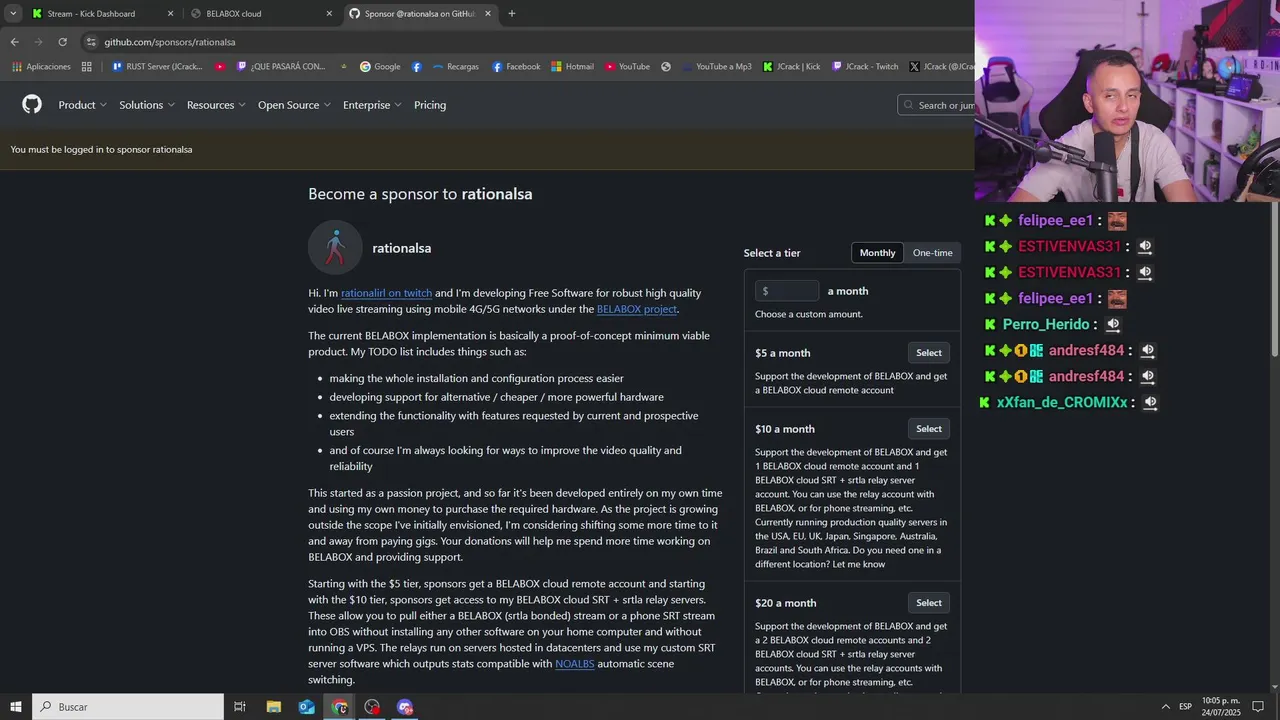Close the Stream - Kick Dashboard tab
The height and width of the screenshot is (720, 1280).
point(170,14)
